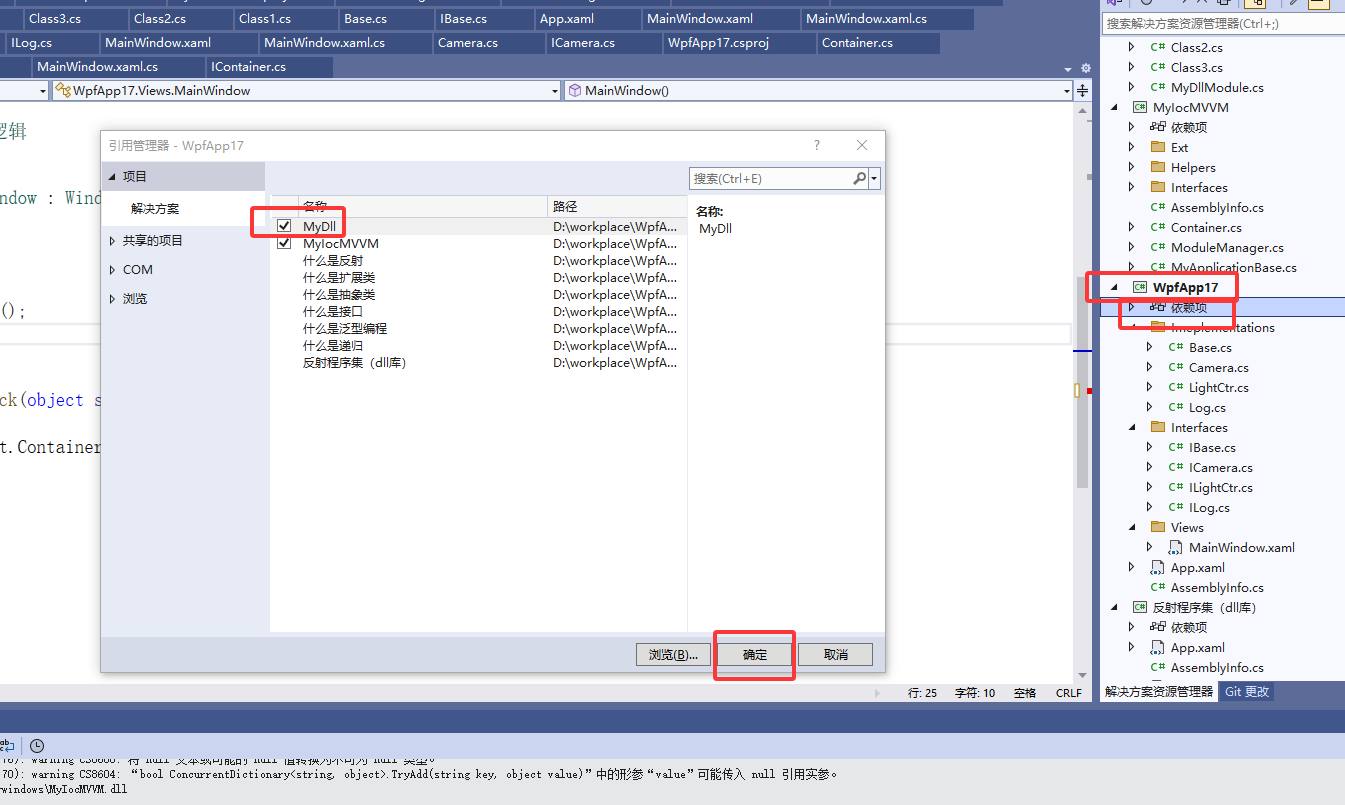
Task: Check the 什么是反射 project checkbox
Action: point(284,260)
